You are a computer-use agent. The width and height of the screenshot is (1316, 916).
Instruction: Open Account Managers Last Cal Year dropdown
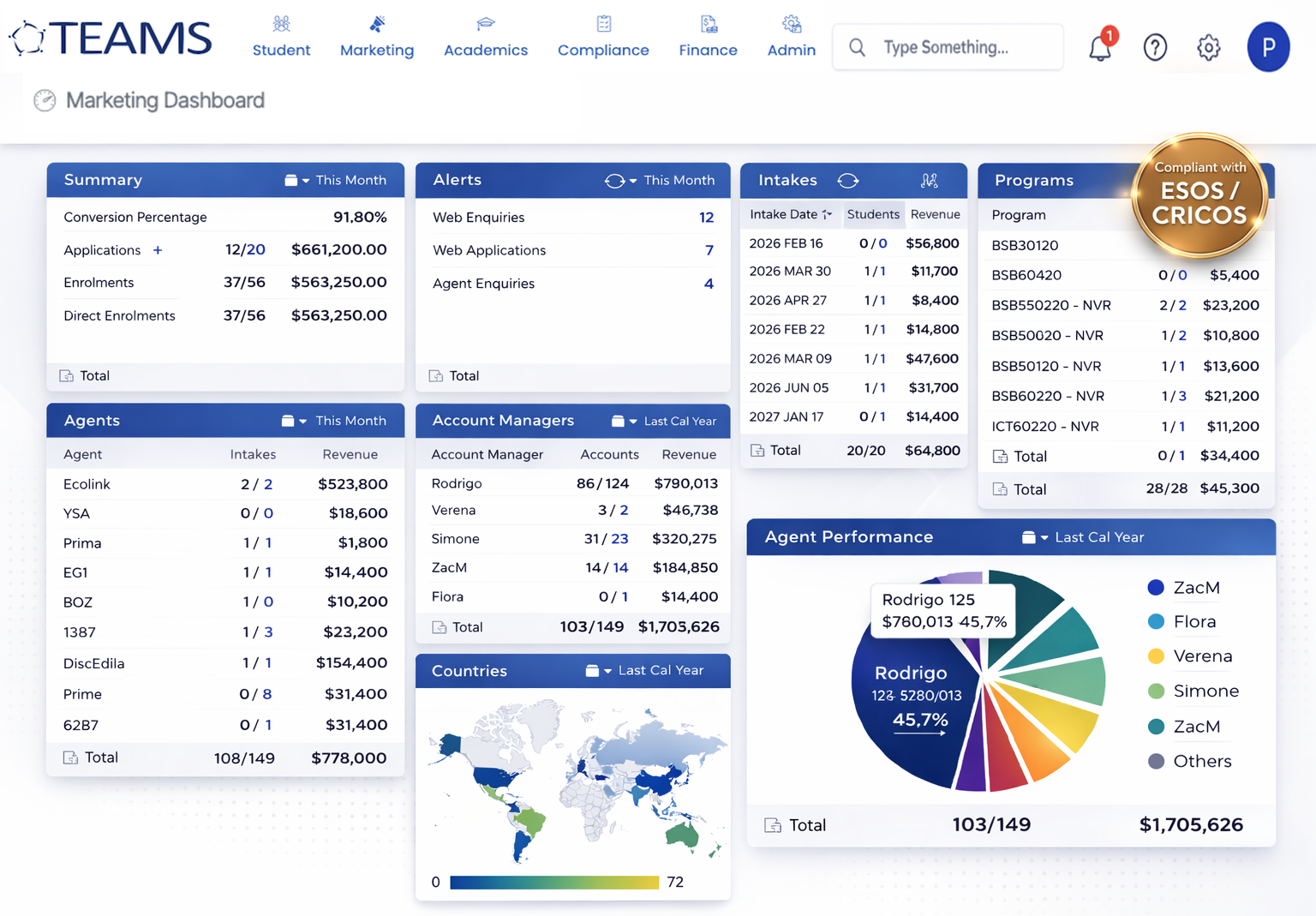[x=664, y=421]
